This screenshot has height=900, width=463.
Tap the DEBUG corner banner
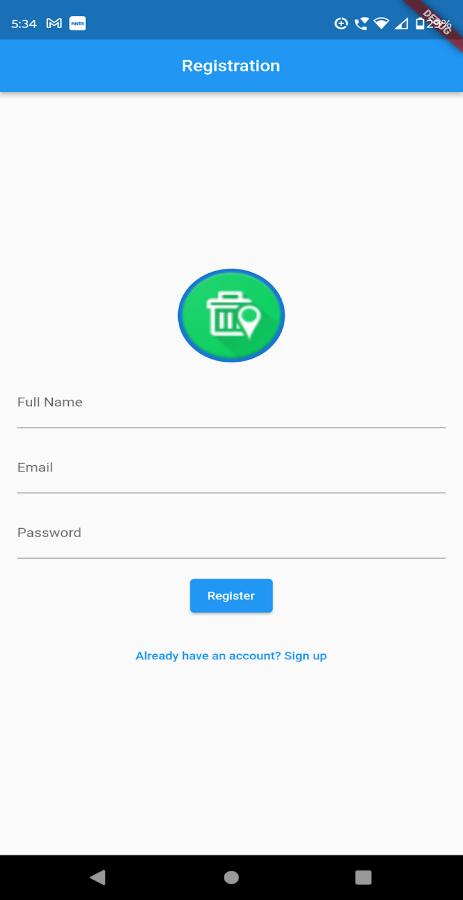point(438,22)
